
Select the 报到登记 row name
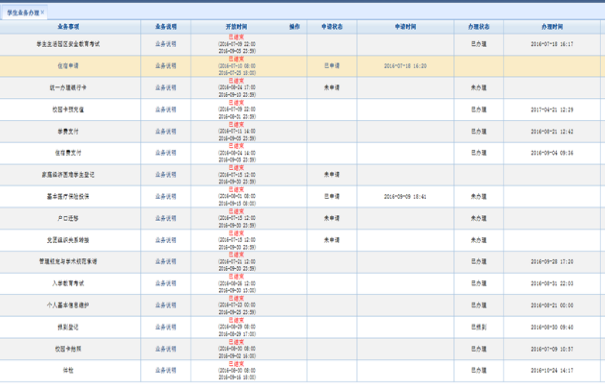pyautogui.click(x=68, y=327)
